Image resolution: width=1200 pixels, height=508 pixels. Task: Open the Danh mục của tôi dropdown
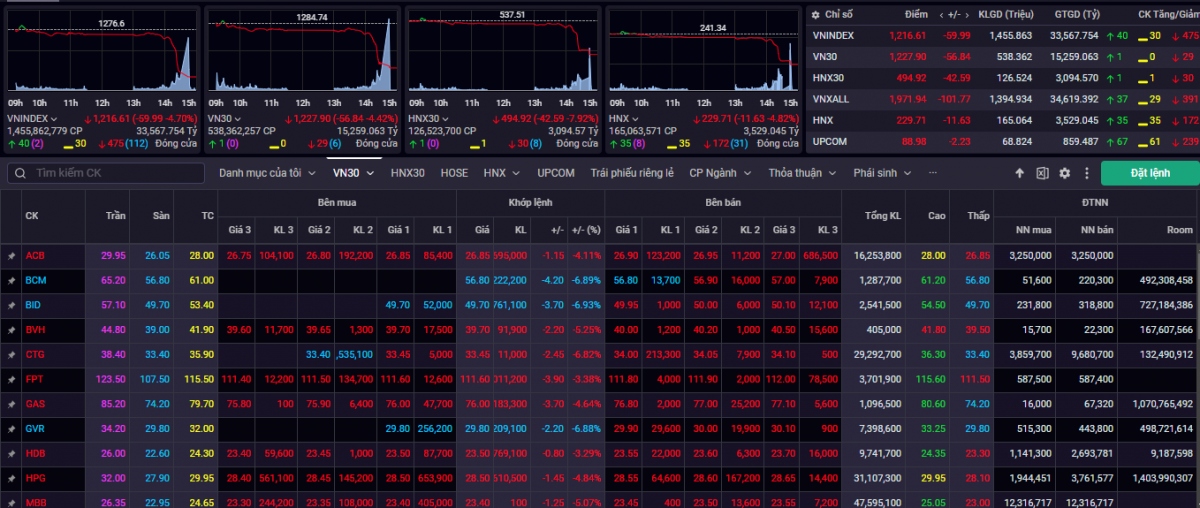pos(266,173)
